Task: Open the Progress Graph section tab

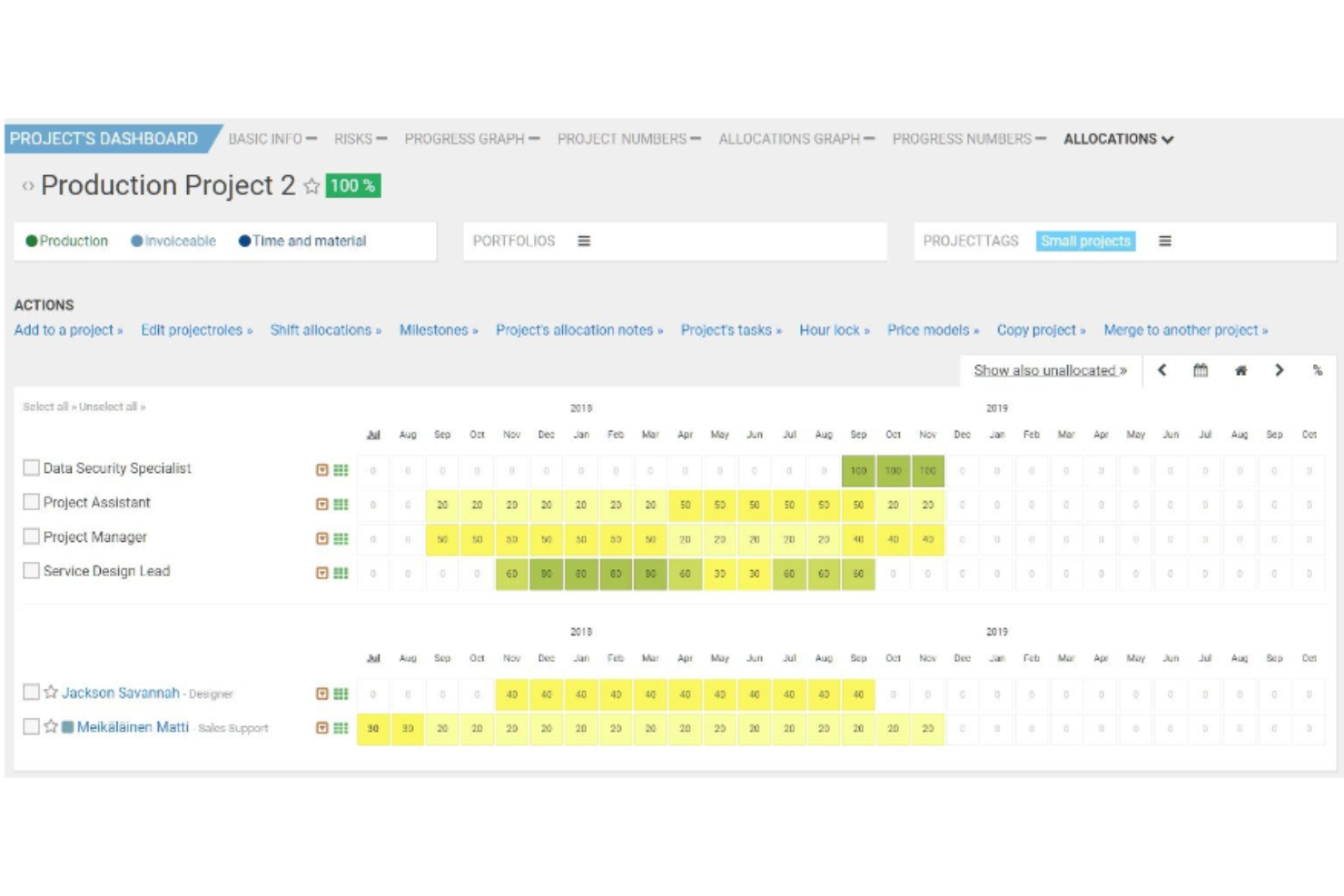Action: pos(471,139)
